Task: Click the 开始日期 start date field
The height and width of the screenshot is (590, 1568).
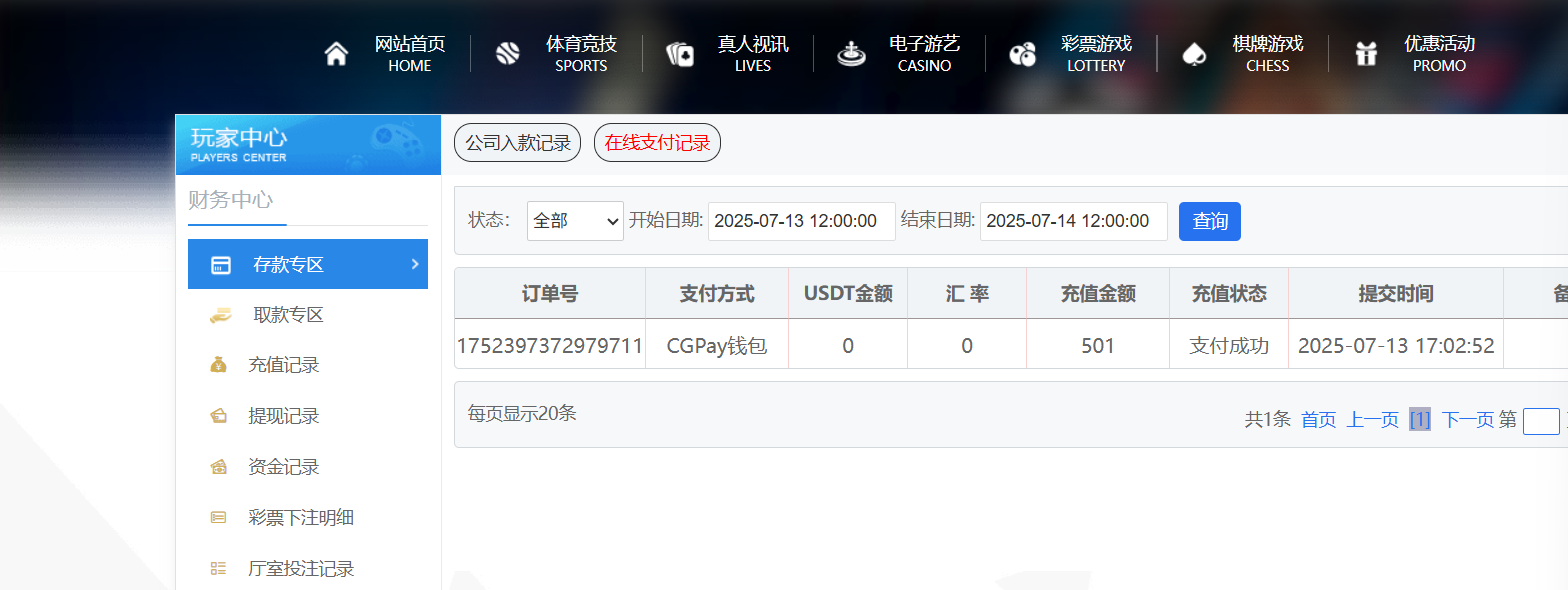Action: tap(801, 221)
